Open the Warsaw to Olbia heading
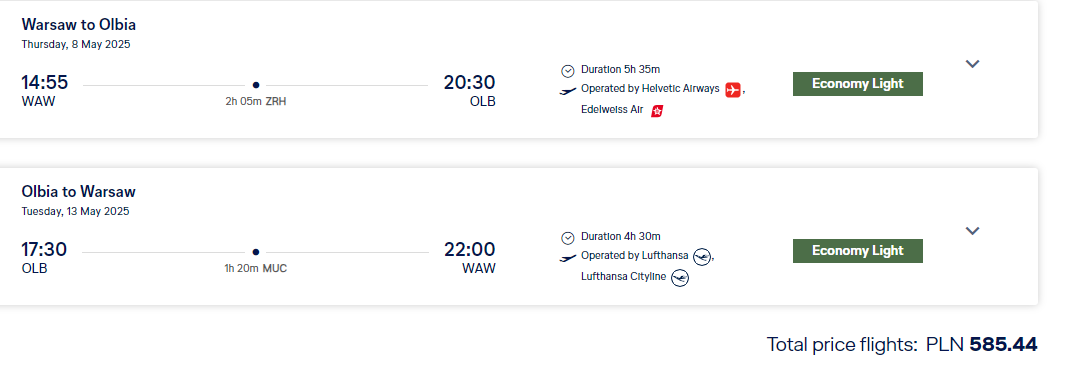 (x=78, y=24)
